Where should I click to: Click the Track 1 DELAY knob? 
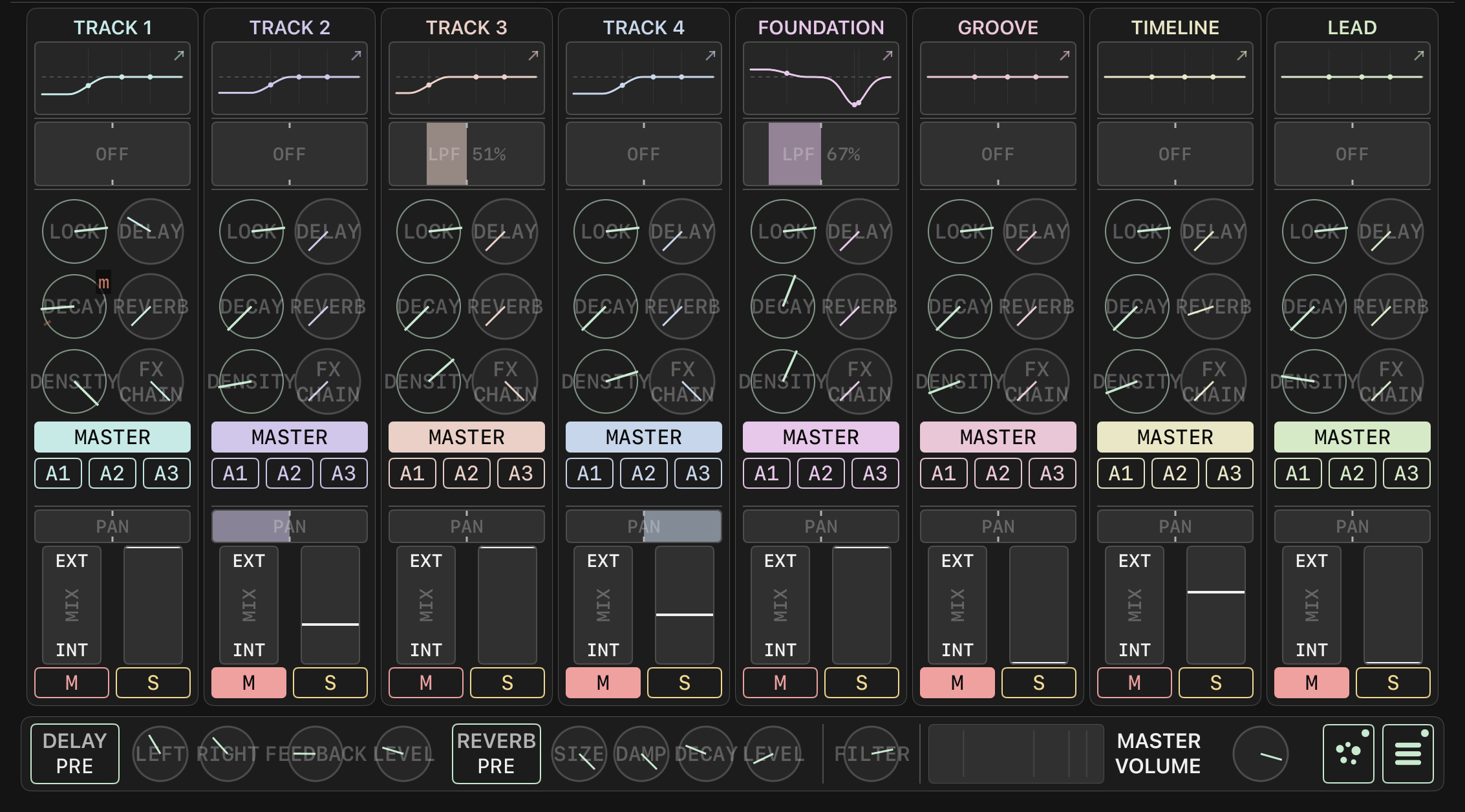151,231
